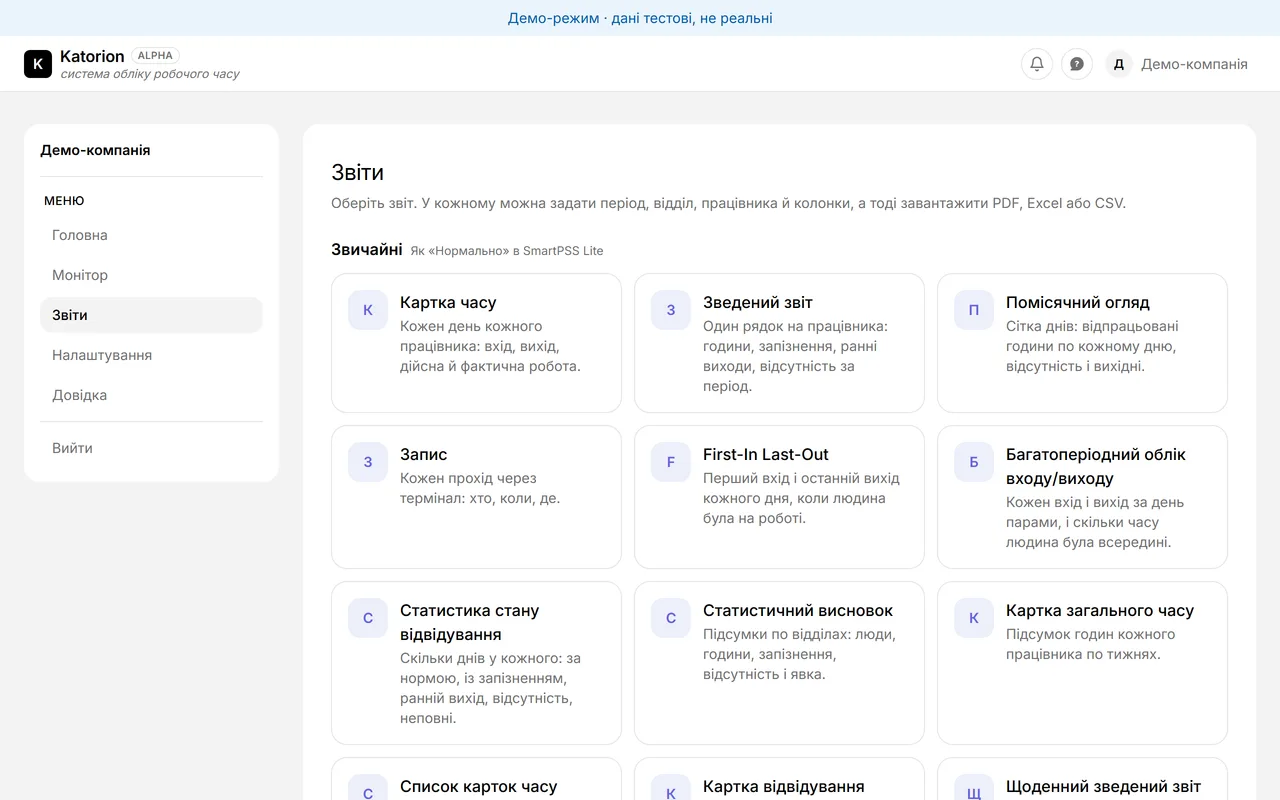Open the Помісячний огляд report
Screen dimensions: 1280x800
[x=1082, y=343]
